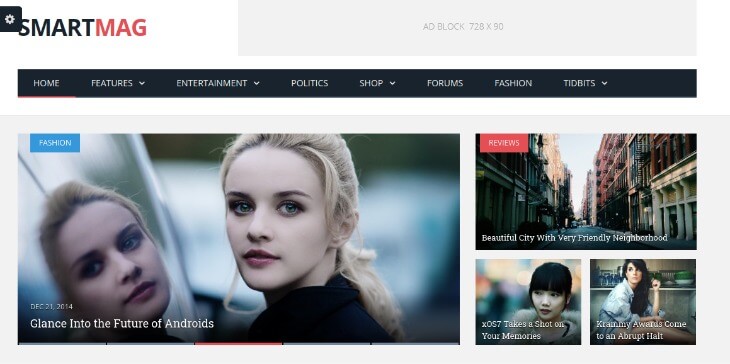Expand the Features dropdown arrow

[x=142, y=83]
